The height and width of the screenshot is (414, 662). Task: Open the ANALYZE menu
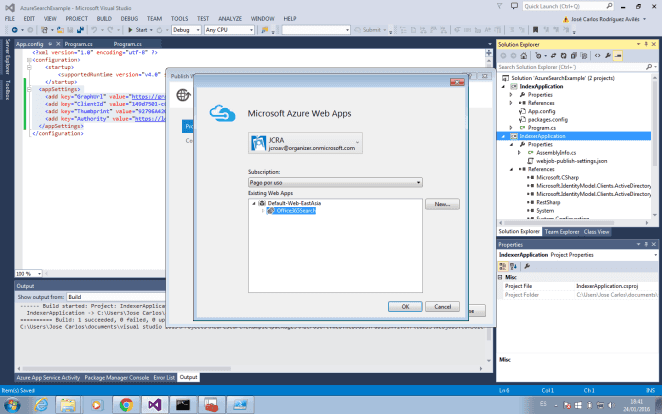(230, 19)
